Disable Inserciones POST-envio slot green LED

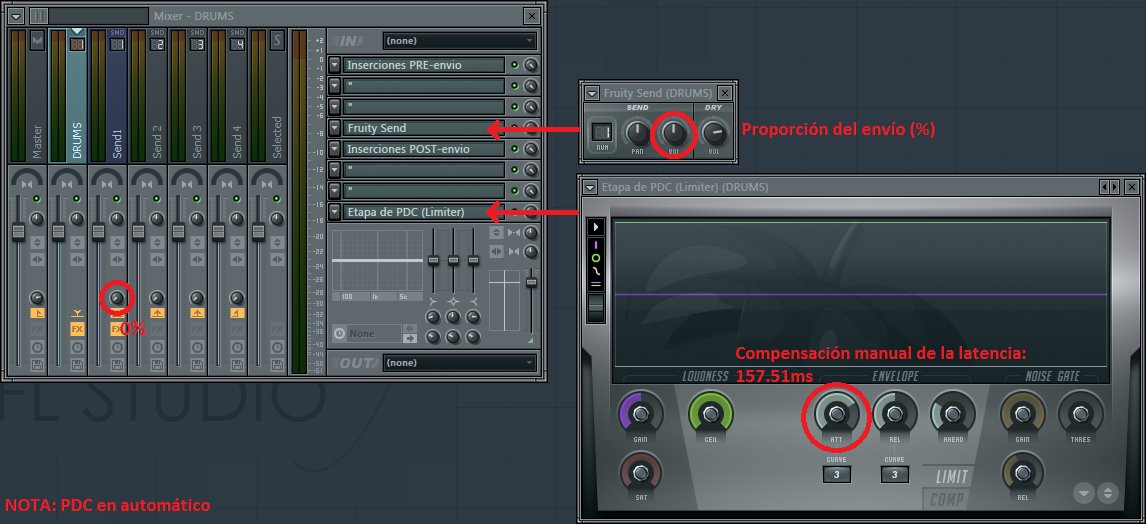tap(515, 149)
